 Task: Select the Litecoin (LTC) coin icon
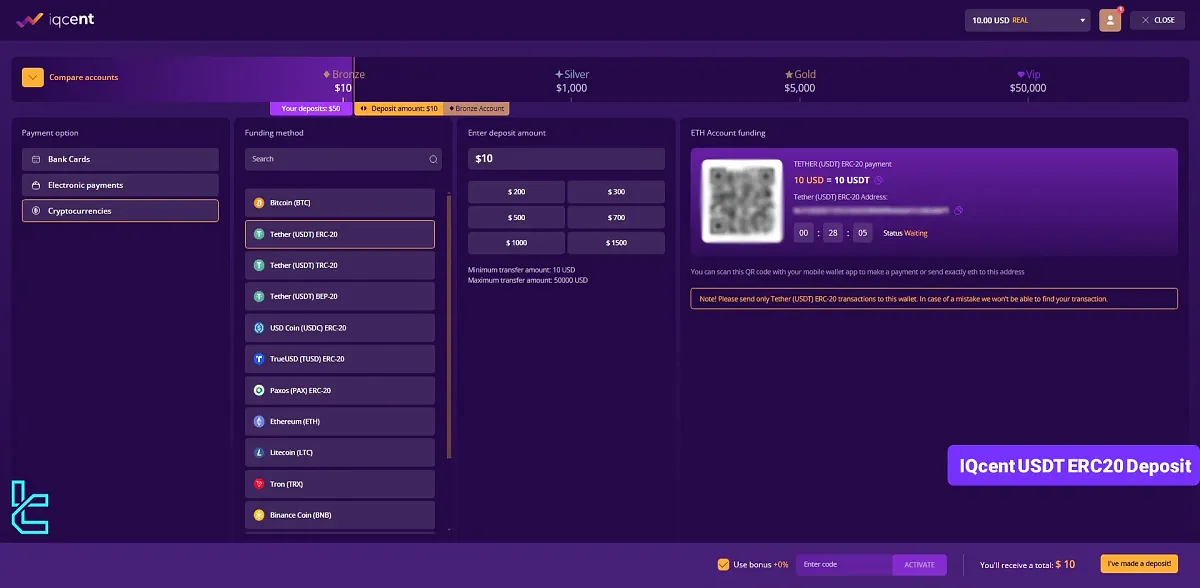[258, 452]
